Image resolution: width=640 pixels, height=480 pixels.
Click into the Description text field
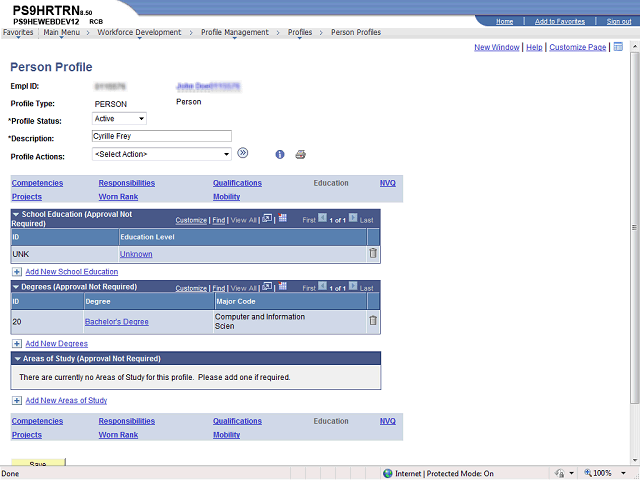click(162, 136)
